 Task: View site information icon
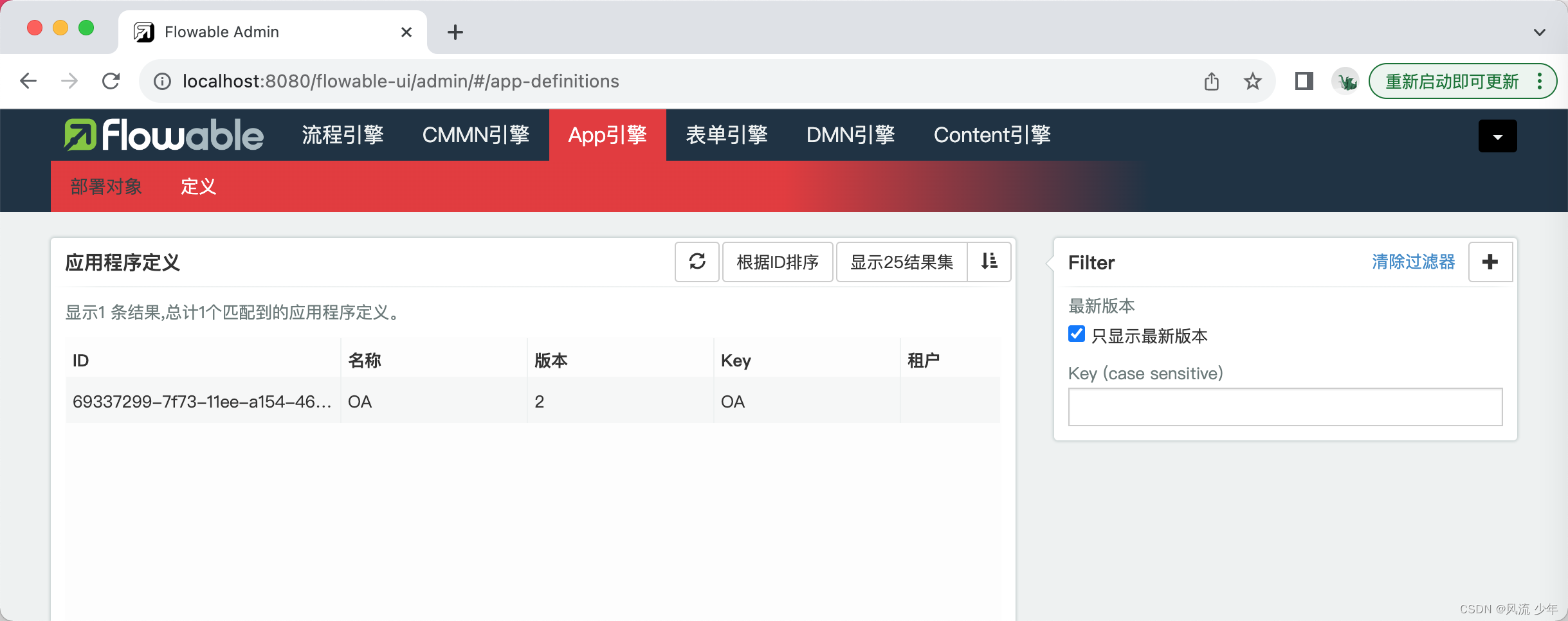click(162, 81)
